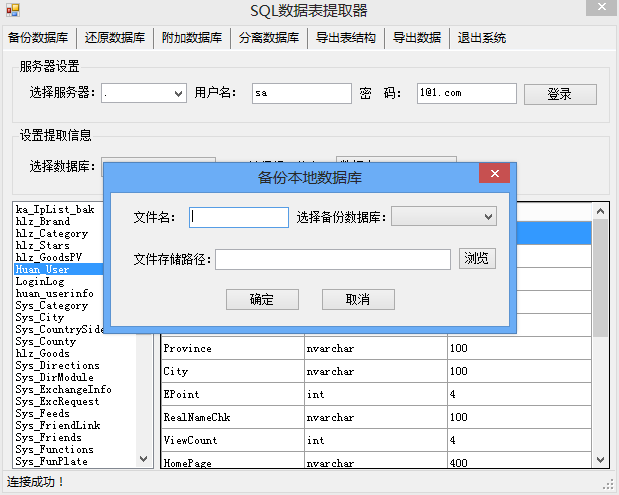Select Sys_City table
The height and width of the screenshot is (495, 619).
40,317
